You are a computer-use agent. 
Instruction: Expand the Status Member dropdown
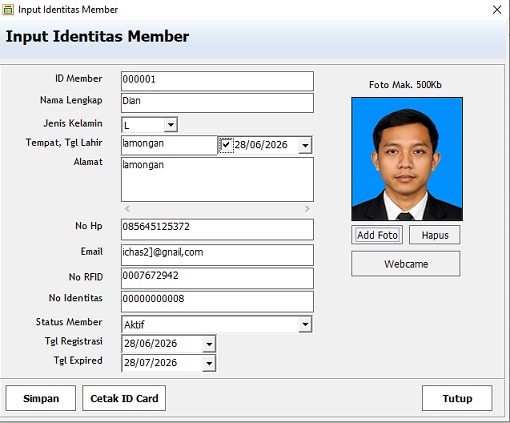(305, 324)
